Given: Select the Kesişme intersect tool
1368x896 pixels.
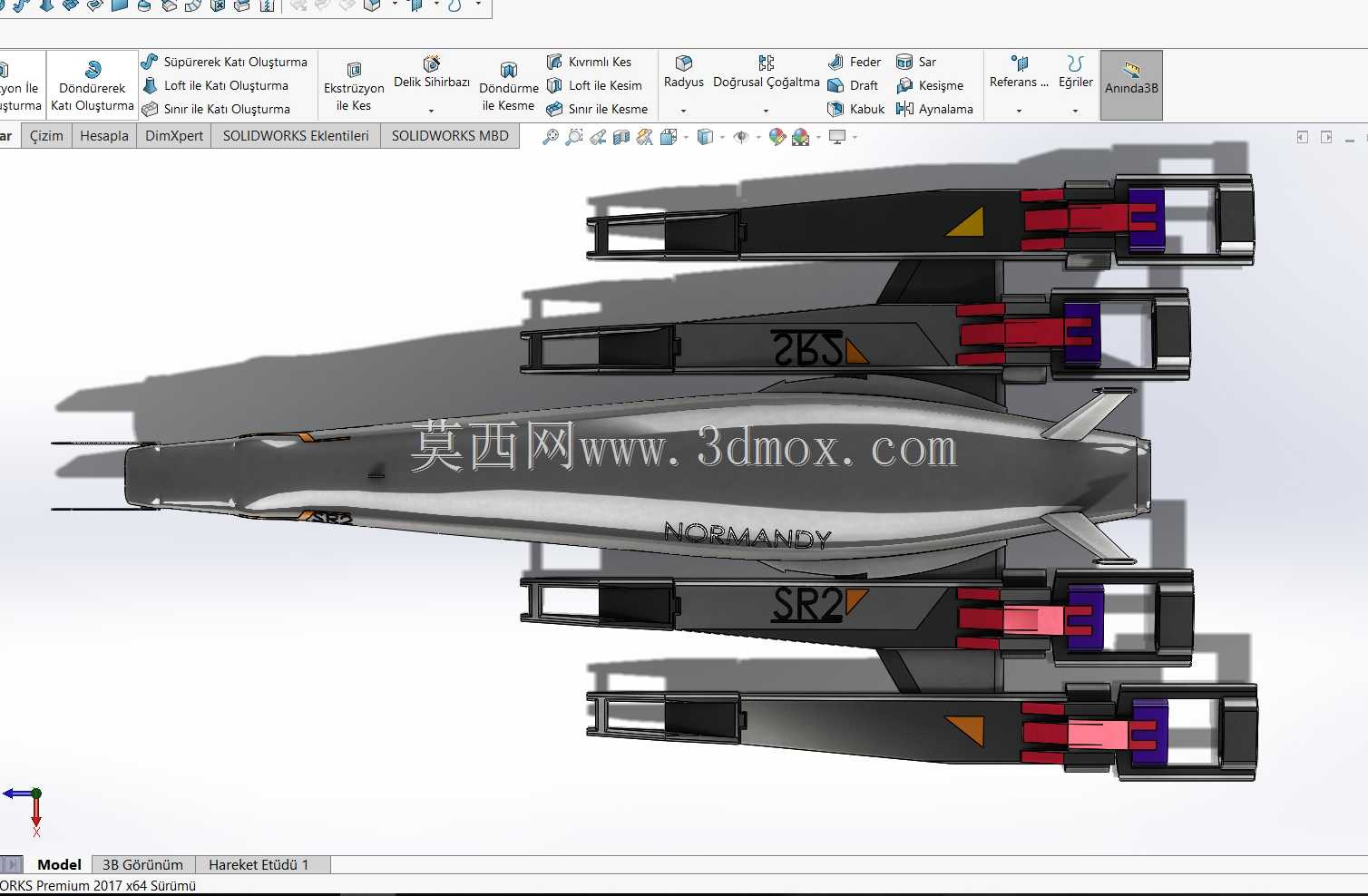Looking at the screenshot, I should point(930,85).
